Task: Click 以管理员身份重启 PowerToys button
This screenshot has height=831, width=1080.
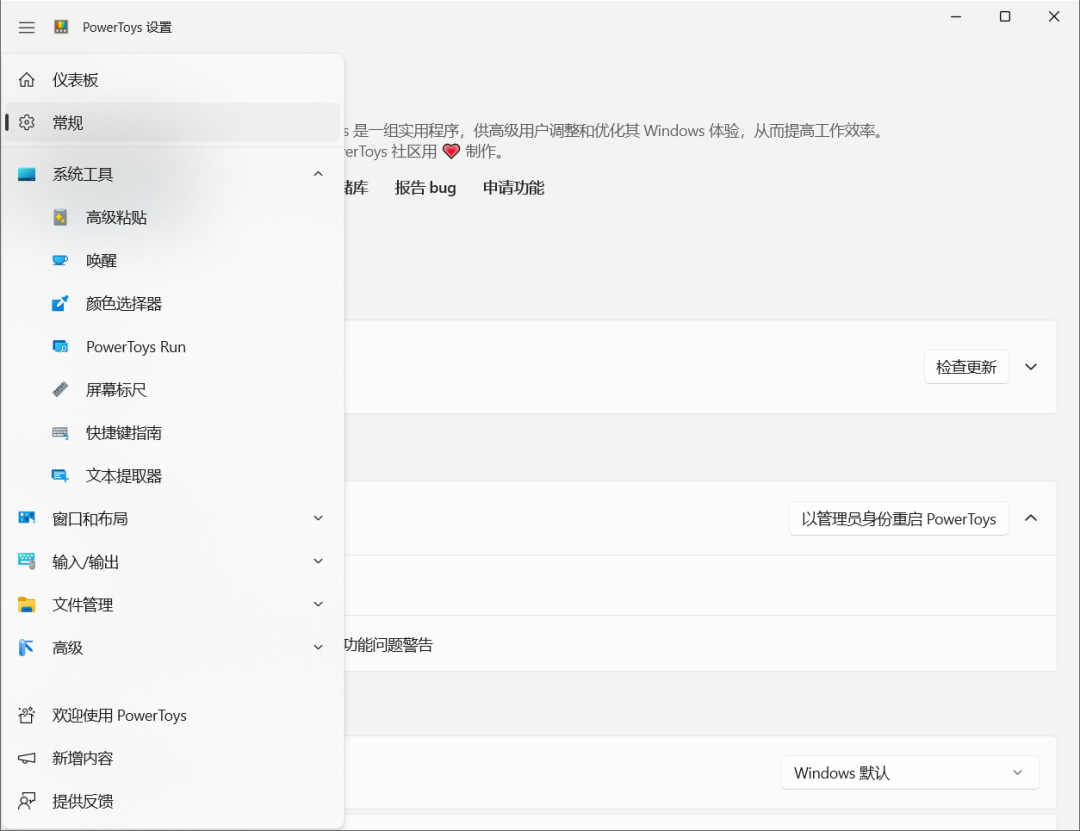Action: pos(899,519)
